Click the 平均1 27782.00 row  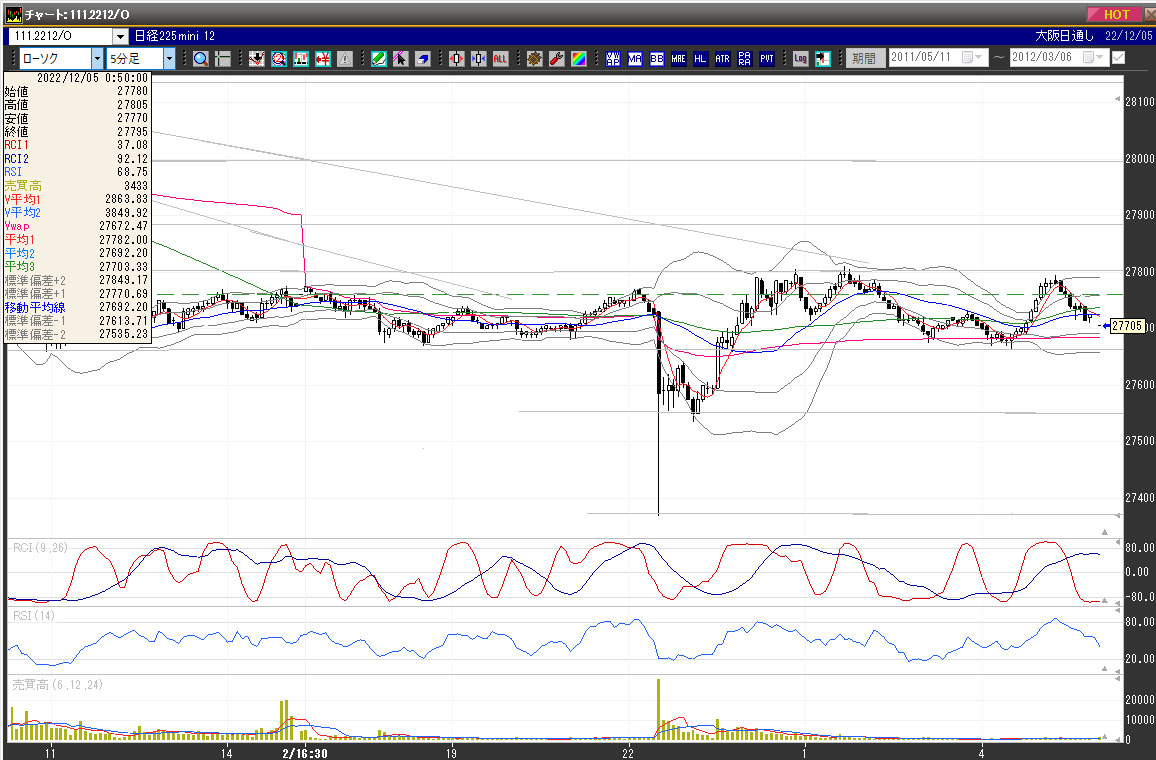coord(76,240)
